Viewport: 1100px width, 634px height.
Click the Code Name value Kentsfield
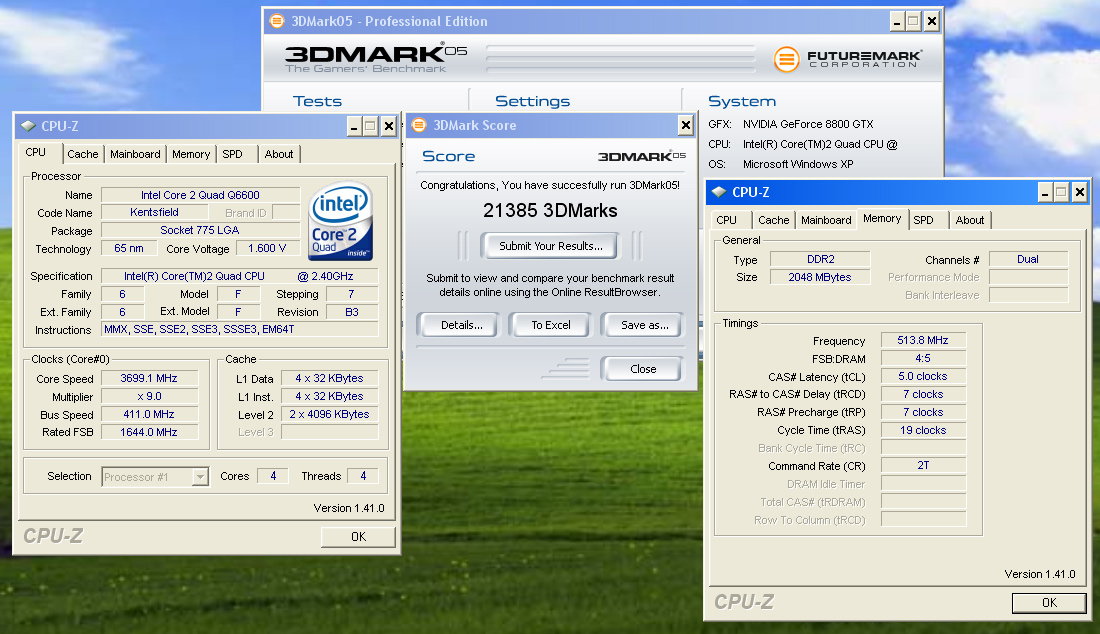point(154,213)
